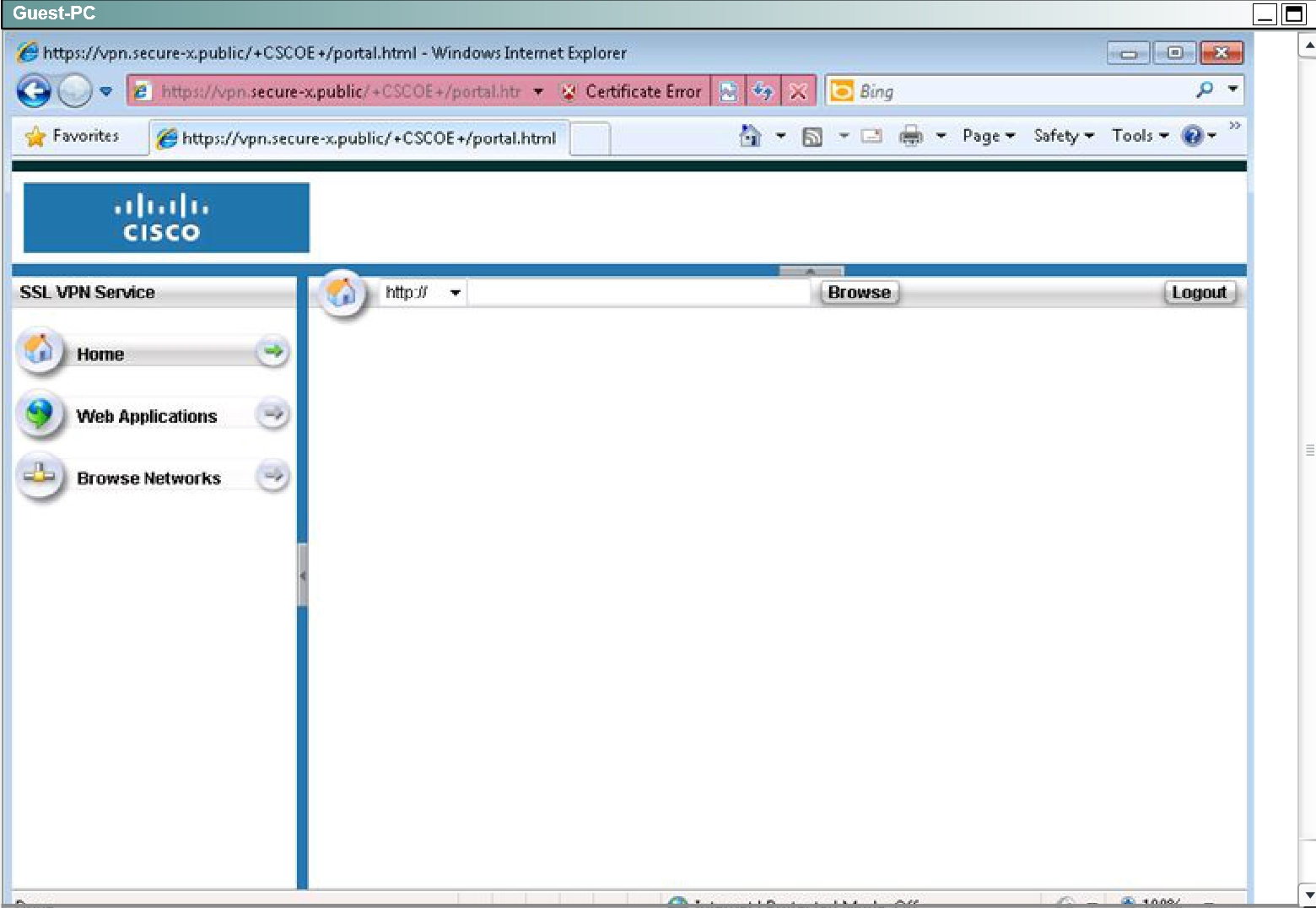Open the Safety menu
The width and height of the screenshot is (1316, 908).
pos(1063,136)
